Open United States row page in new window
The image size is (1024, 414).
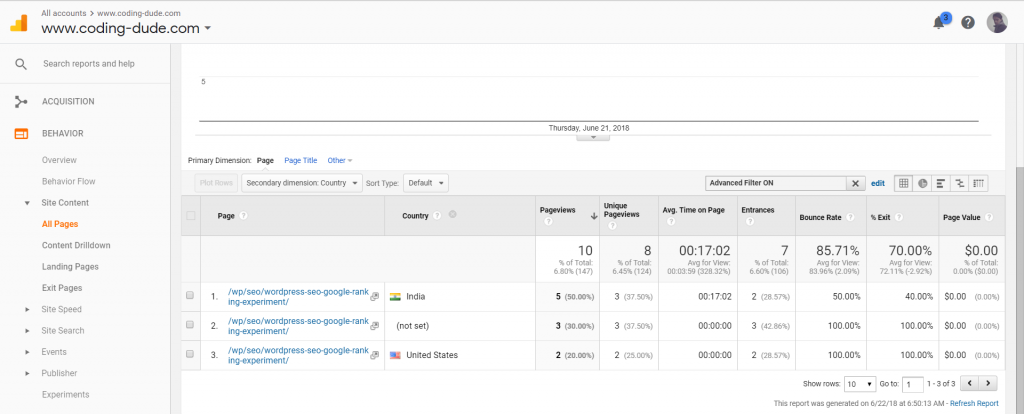click(x=375, y=355)
